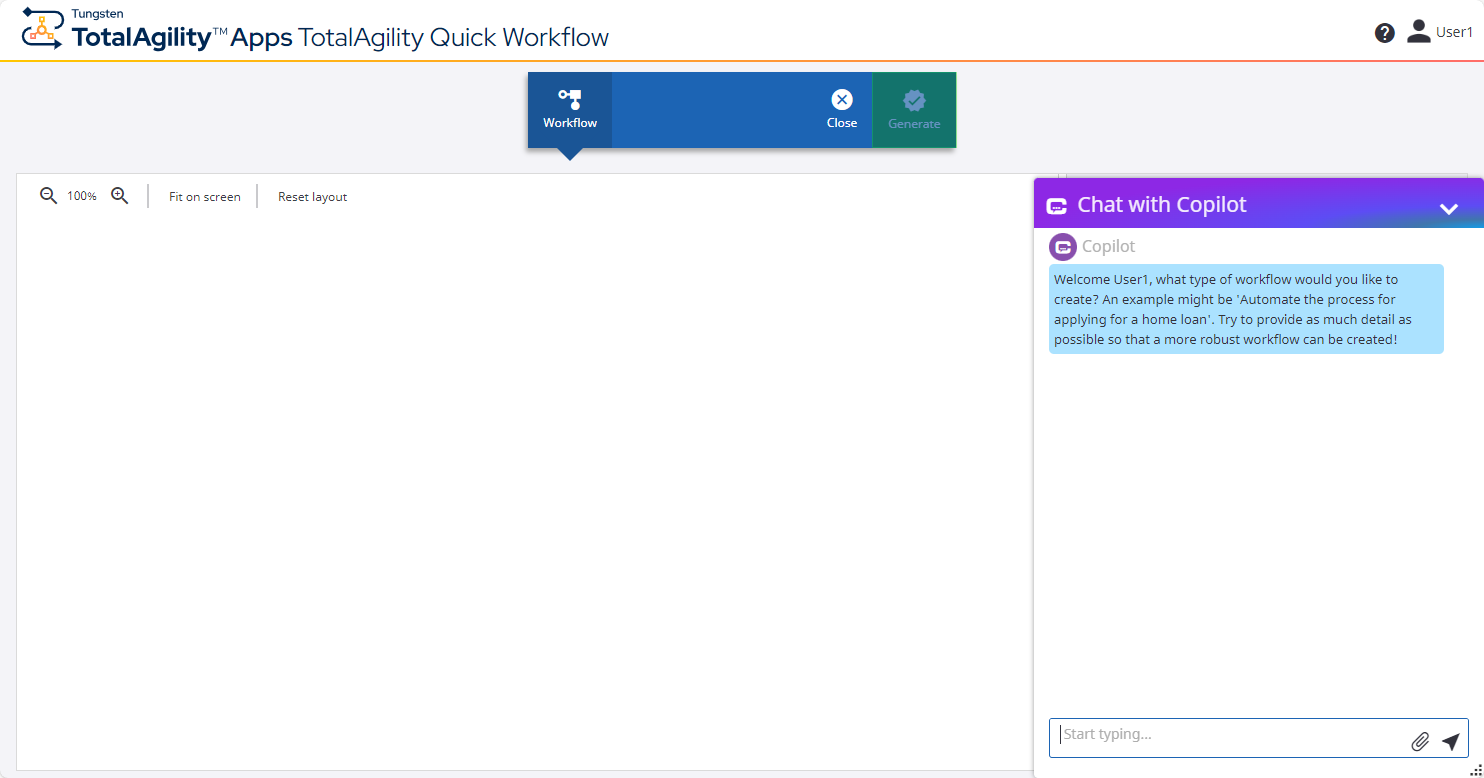Collapse the Chat with Copilot panel
The height and width of the screenshot is (778, 1484).
(1448, 208)
